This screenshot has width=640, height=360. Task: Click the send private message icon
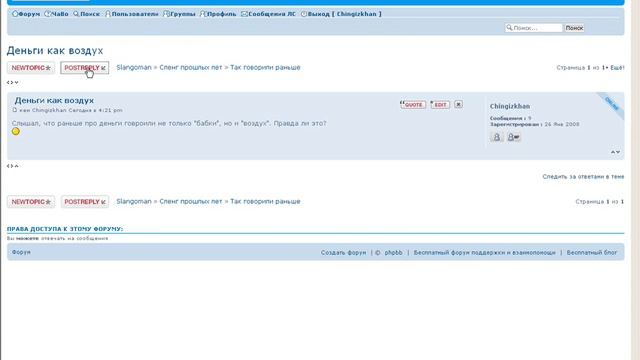(x=513, y=137)
